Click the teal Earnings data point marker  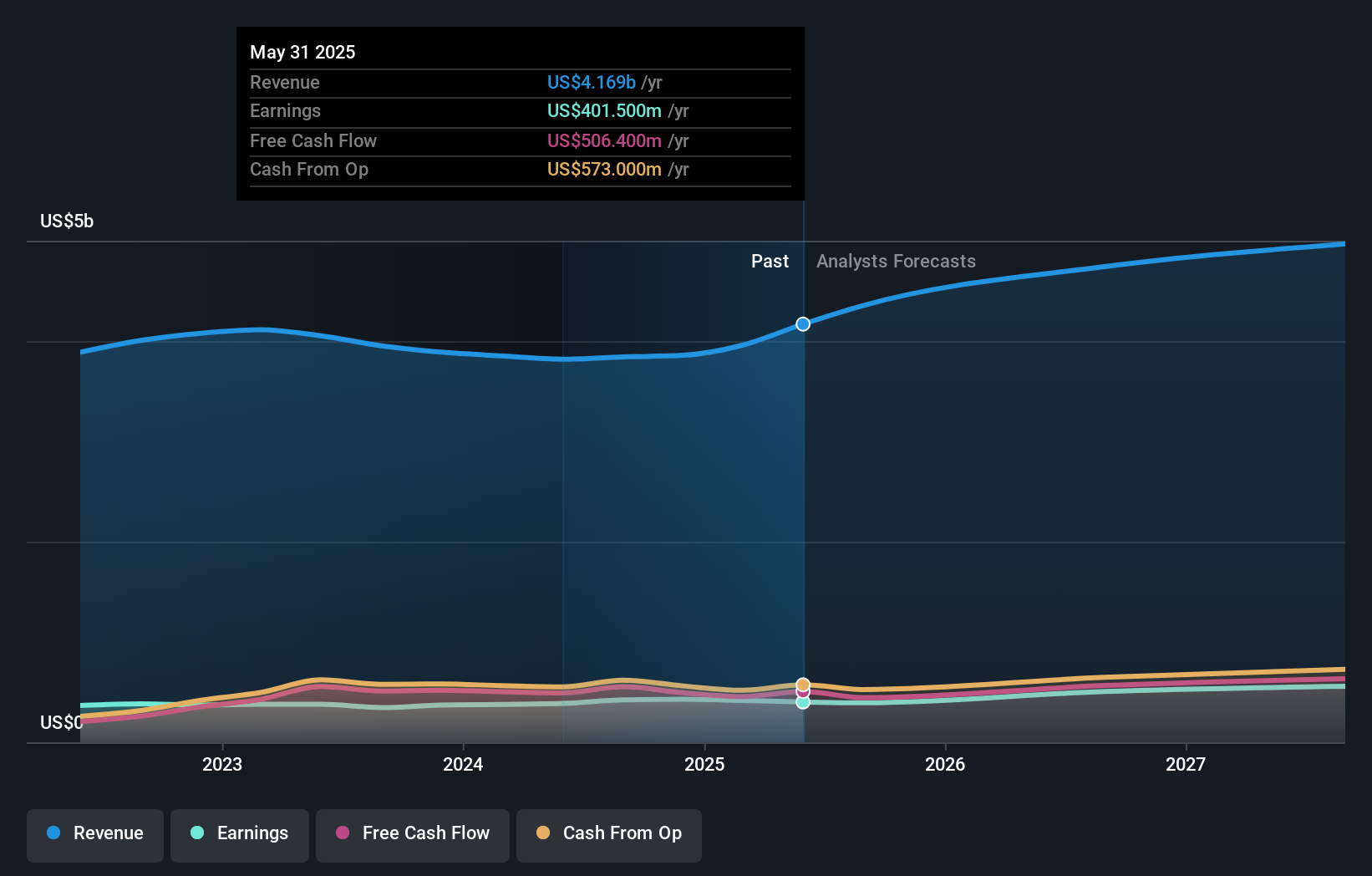click(803, 702)
